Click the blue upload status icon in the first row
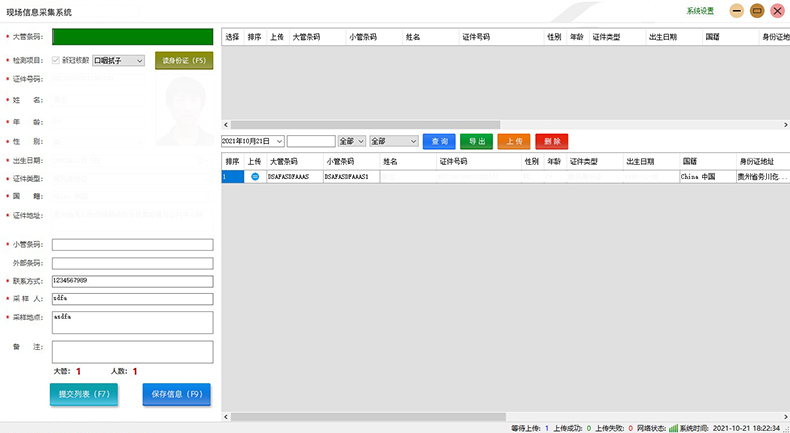Image resolution: width=790 pixels, height=433 pixels. (x=255, y=177)
